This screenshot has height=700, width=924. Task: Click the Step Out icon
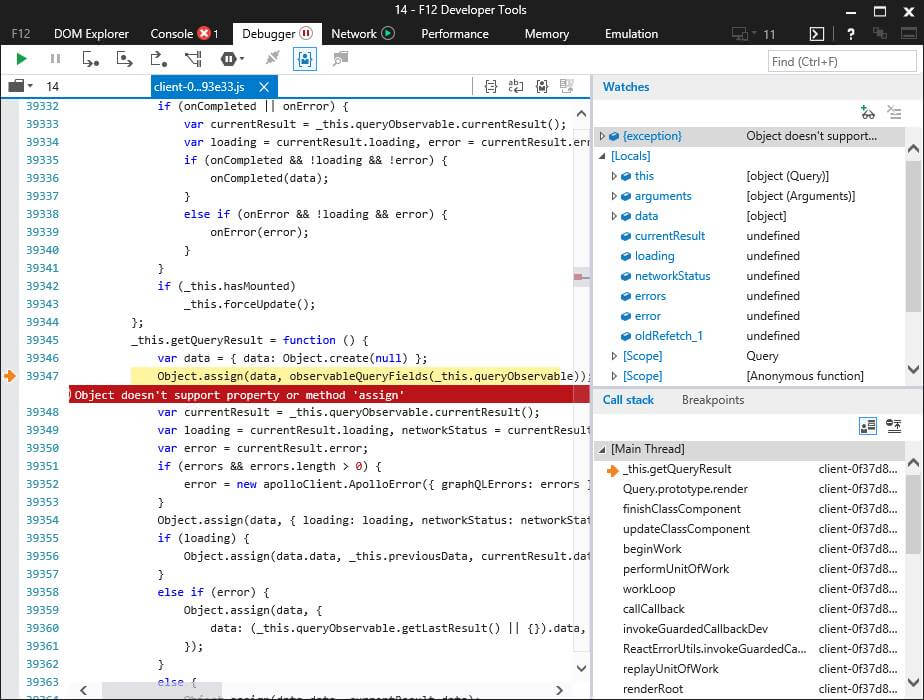coord(159,59)
